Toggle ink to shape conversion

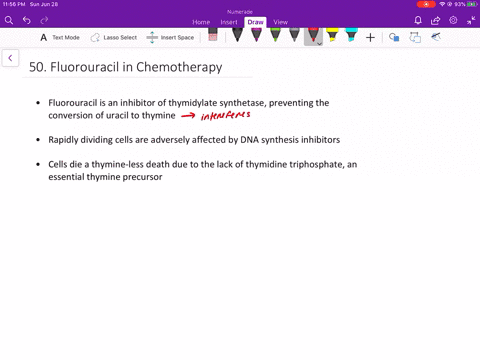click(415, 37)
